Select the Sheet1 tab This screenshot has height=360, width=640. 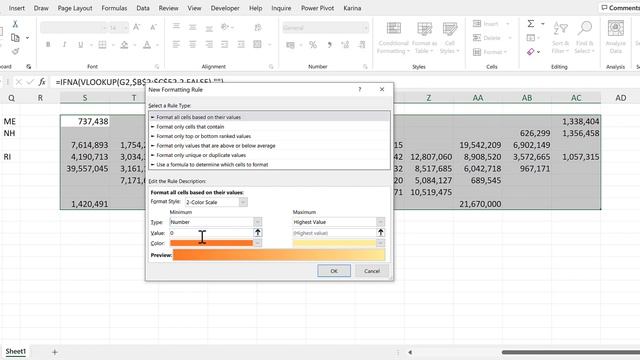click(x=16, y=351)
